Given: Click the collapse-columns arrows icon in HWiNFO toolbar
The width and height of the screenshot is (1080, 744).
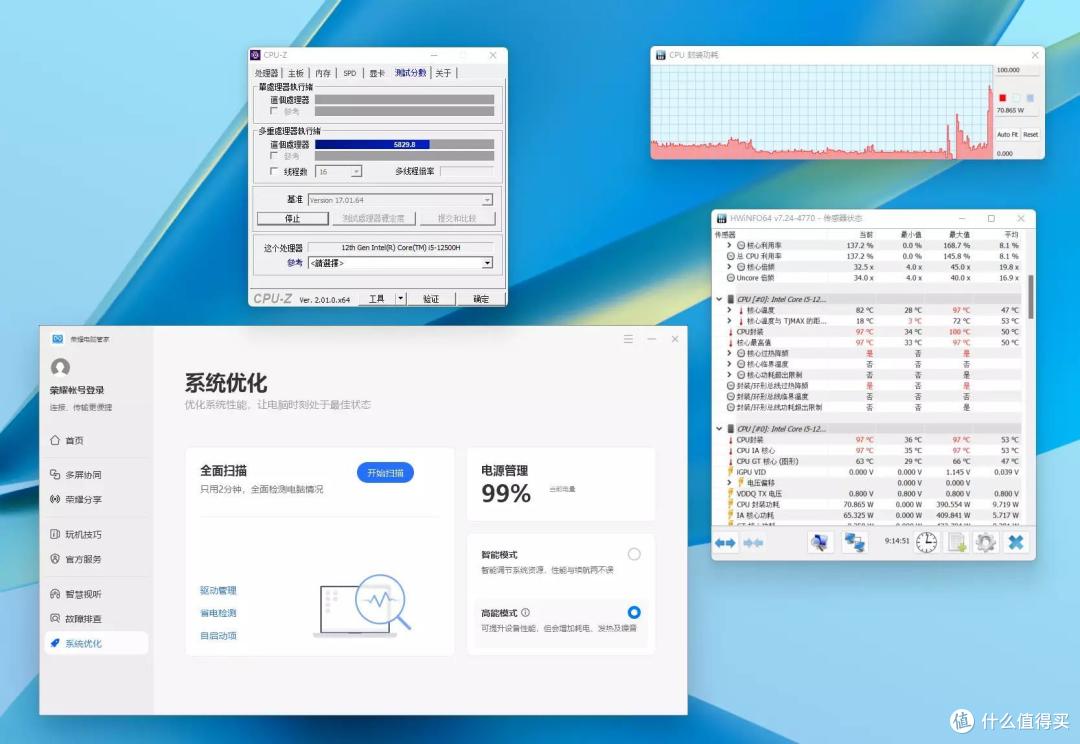Looking at the screenshot, I should pyautogui.click(x=753, y=543).
